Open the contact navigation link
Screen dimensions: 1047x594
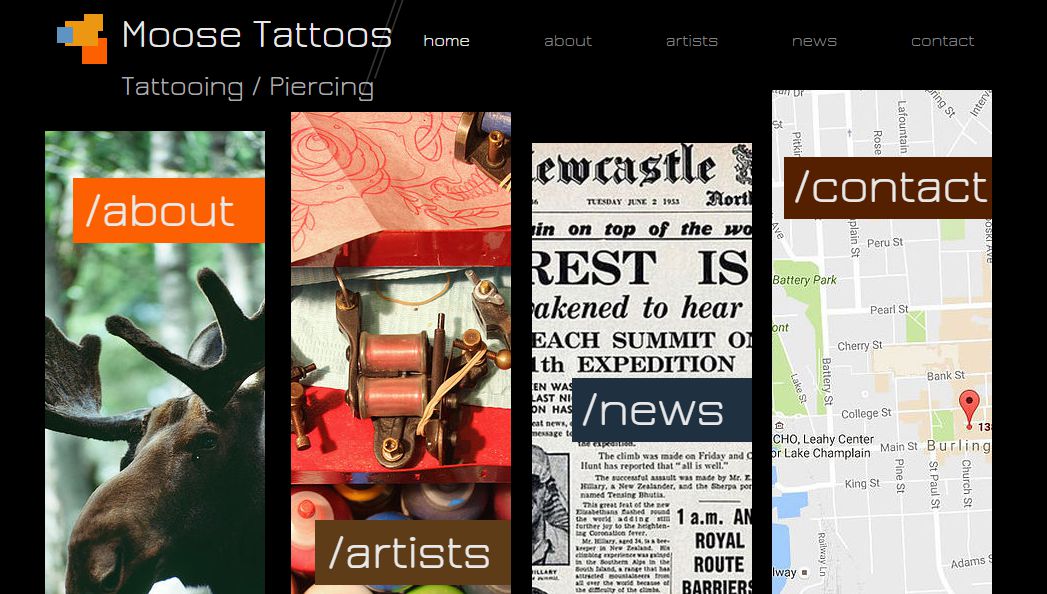coord(942,41)
